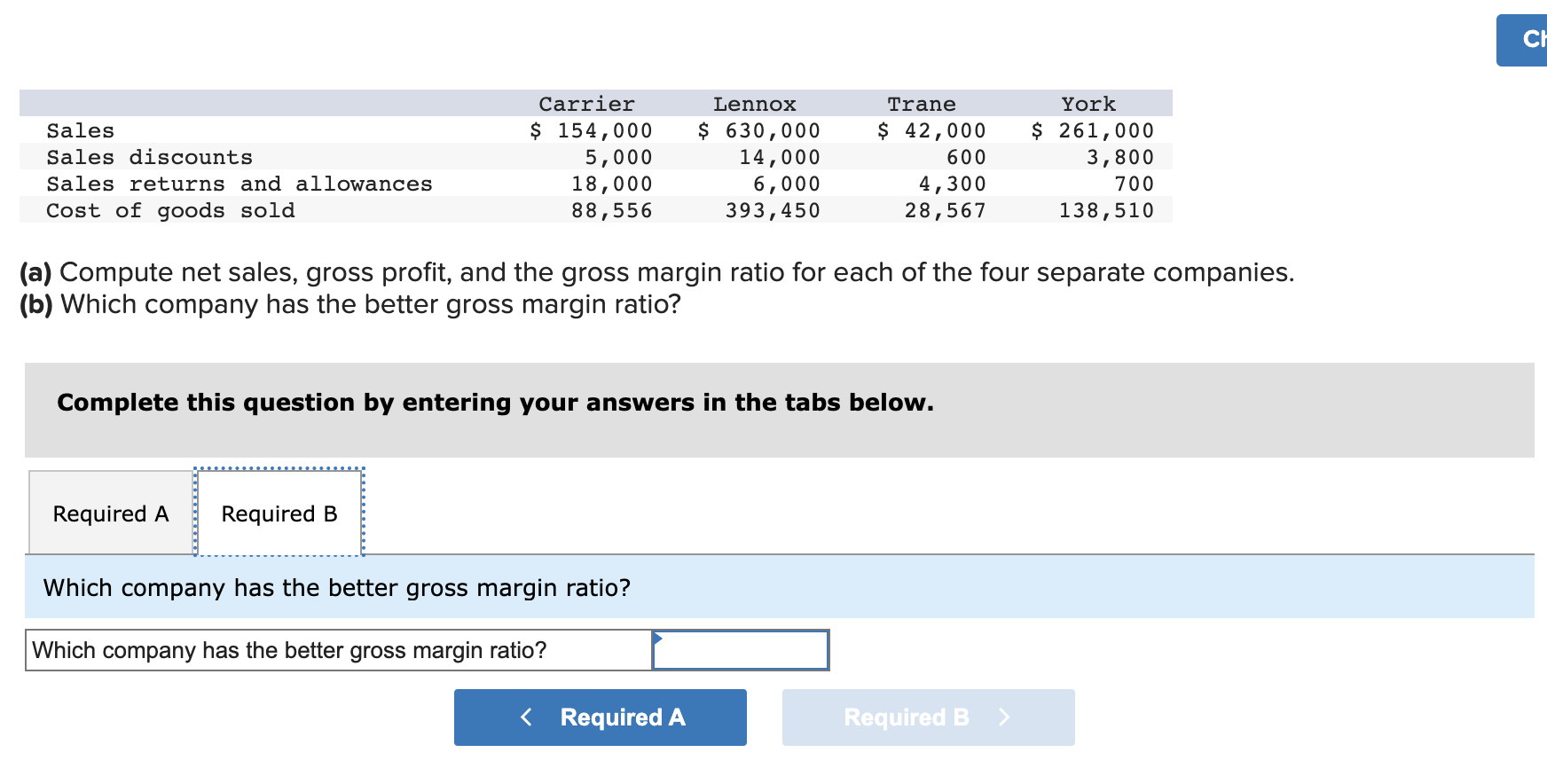
Task: Click the disabled Required B next button
Action: pos(929,717)
